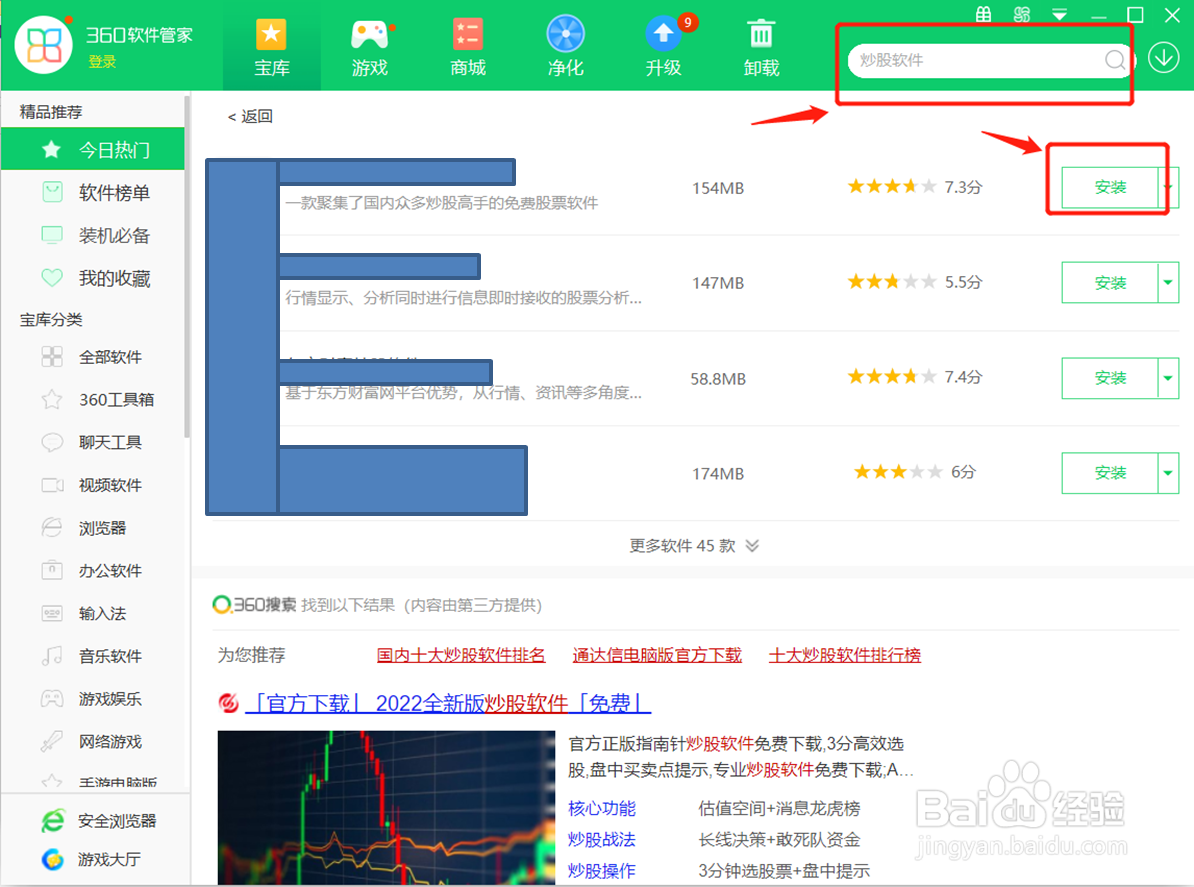Click description 一款聚集了国内众多炒股高手的免费股票软件
The height and width of the screenshot is (887, 1194).
point(442,203)
